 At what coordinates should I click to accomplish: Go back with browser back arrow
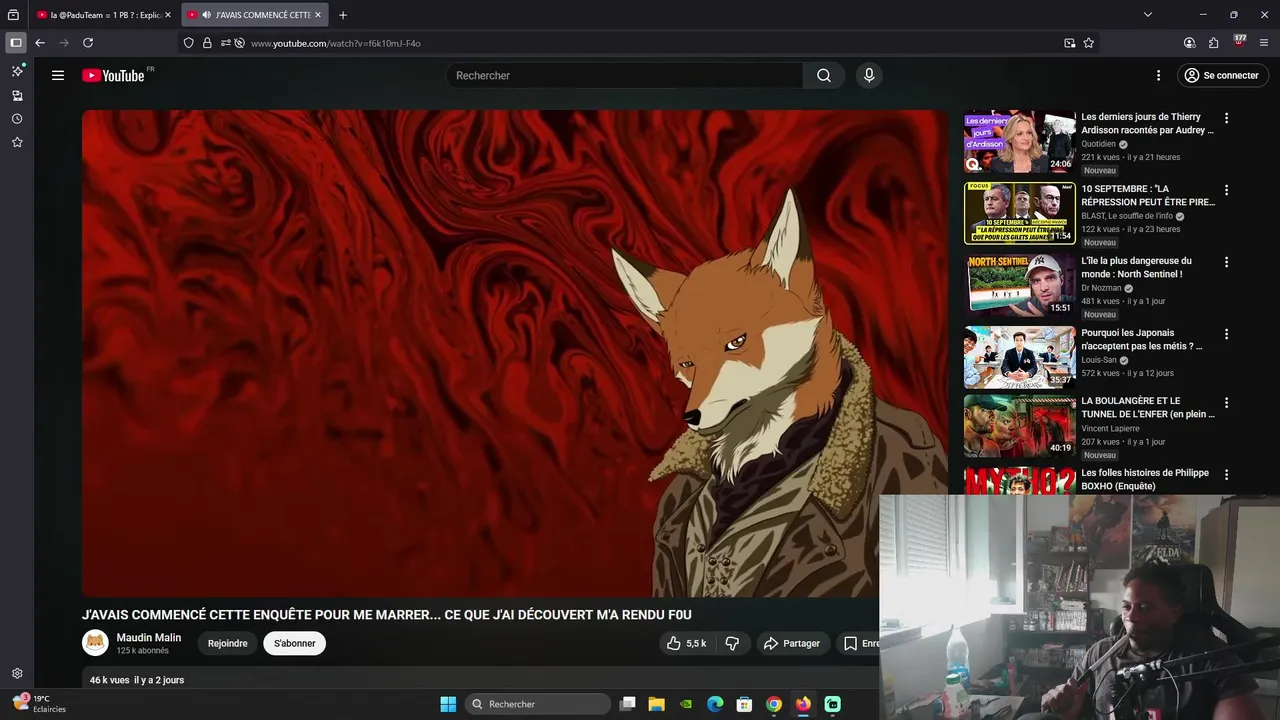[x=40, y=43]
